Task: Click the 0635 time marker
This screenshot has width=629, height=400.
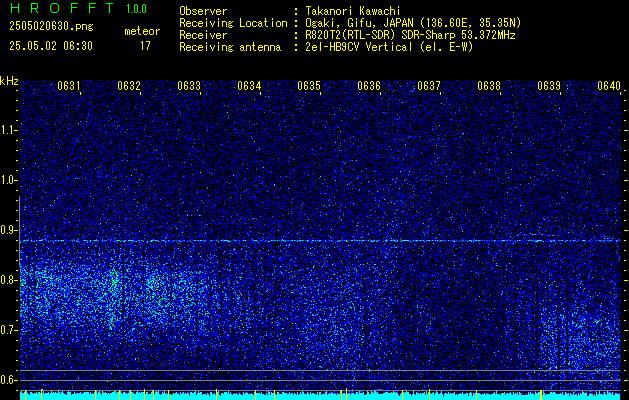Action: coord(309,86)
